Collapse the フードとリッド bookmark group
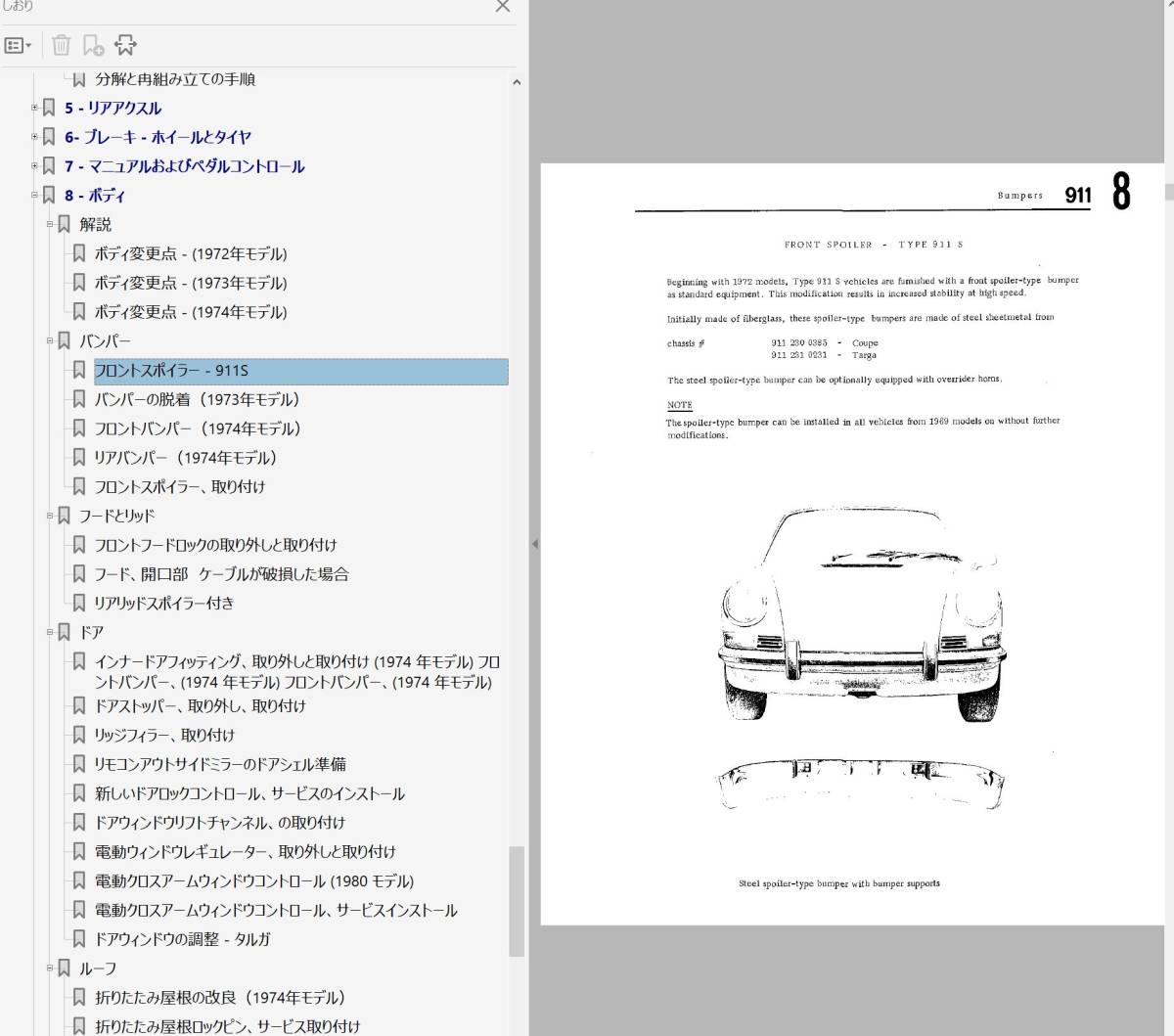Viewport: 1174px width, 1036px height. [50, 516]
